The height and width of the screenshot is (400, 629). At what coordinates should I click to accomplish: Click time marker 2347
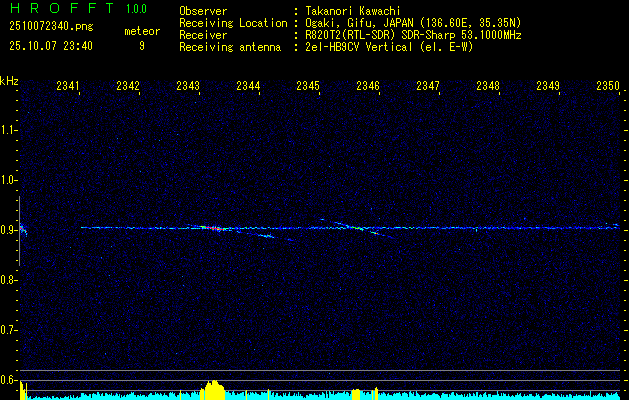(x=428, y=86)
